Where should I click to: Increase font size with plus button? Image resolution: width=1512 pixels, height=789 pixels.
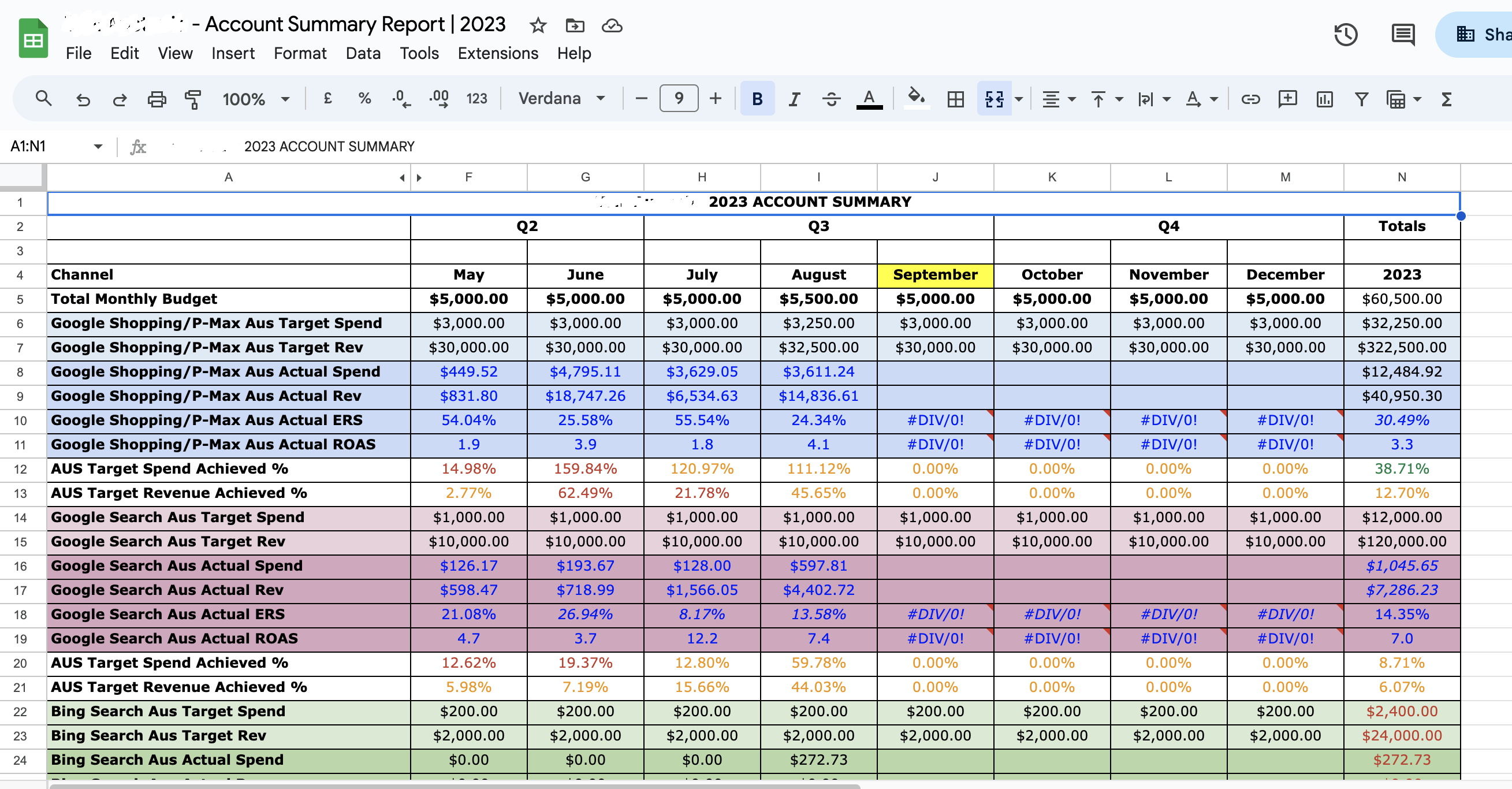[x=715, y=99]
